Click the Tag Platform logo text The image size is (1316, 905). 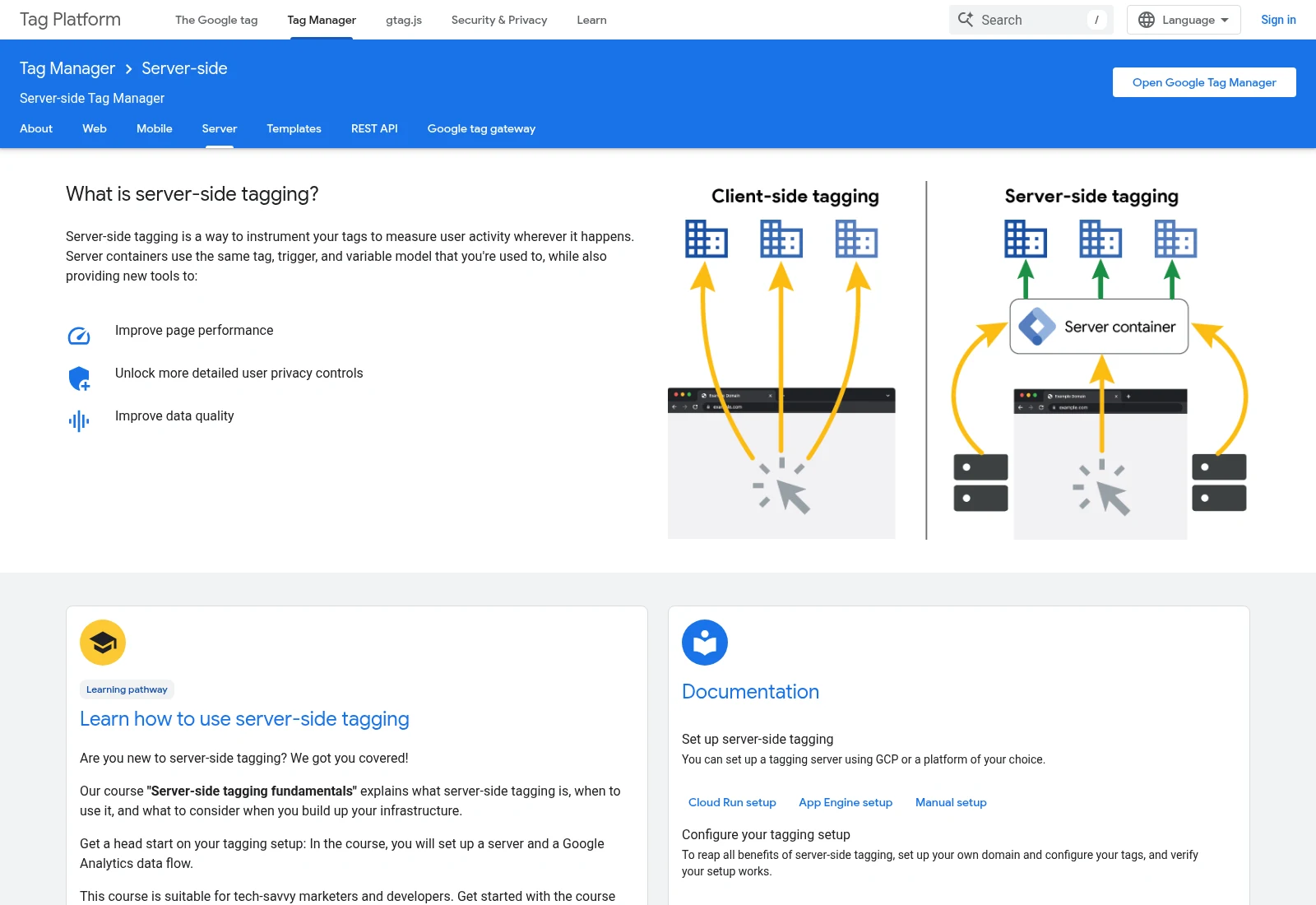[x=70, y=20]
